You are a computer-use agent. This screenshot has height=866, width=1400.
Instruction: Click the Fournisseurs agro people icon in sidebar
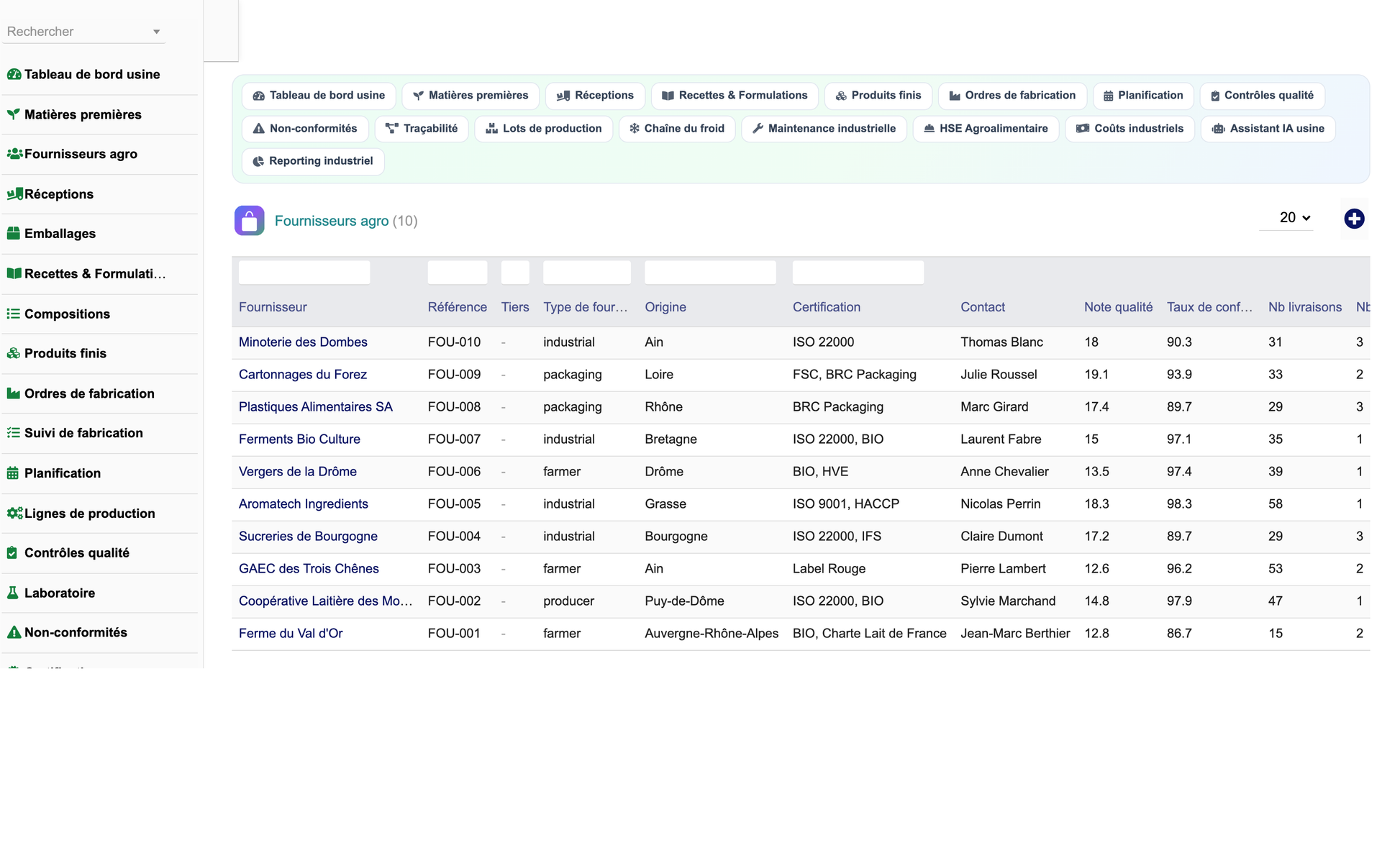pos(14,154)
